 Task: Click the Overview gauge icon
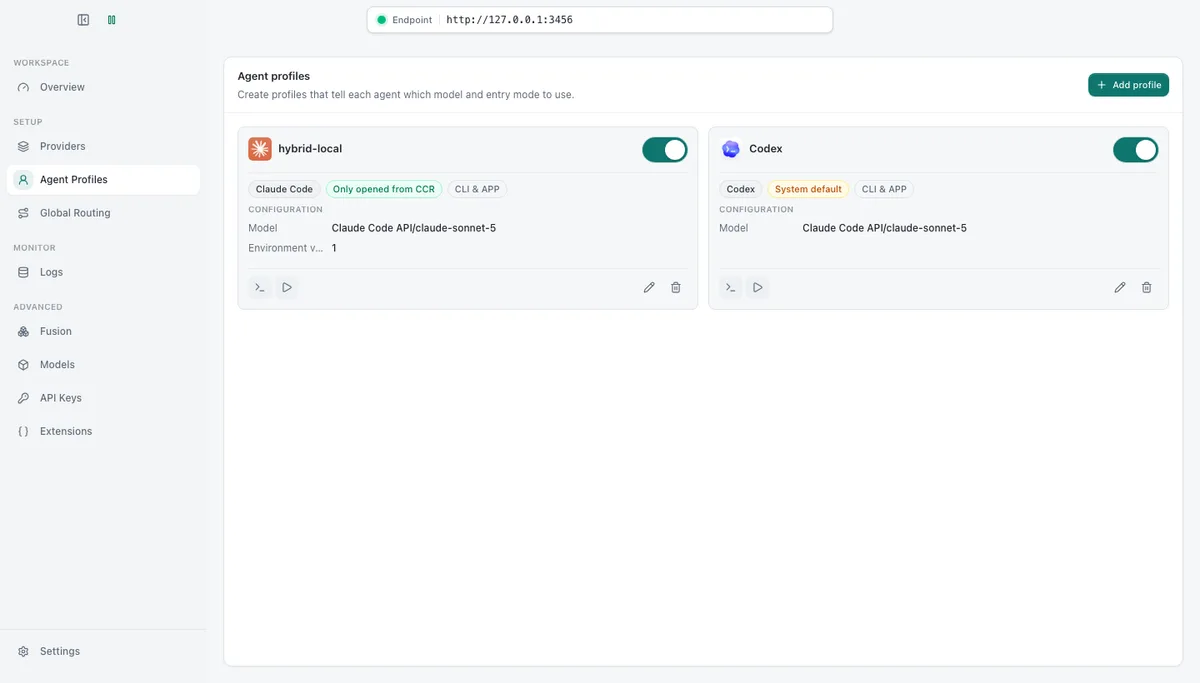[x=24, y=87]
